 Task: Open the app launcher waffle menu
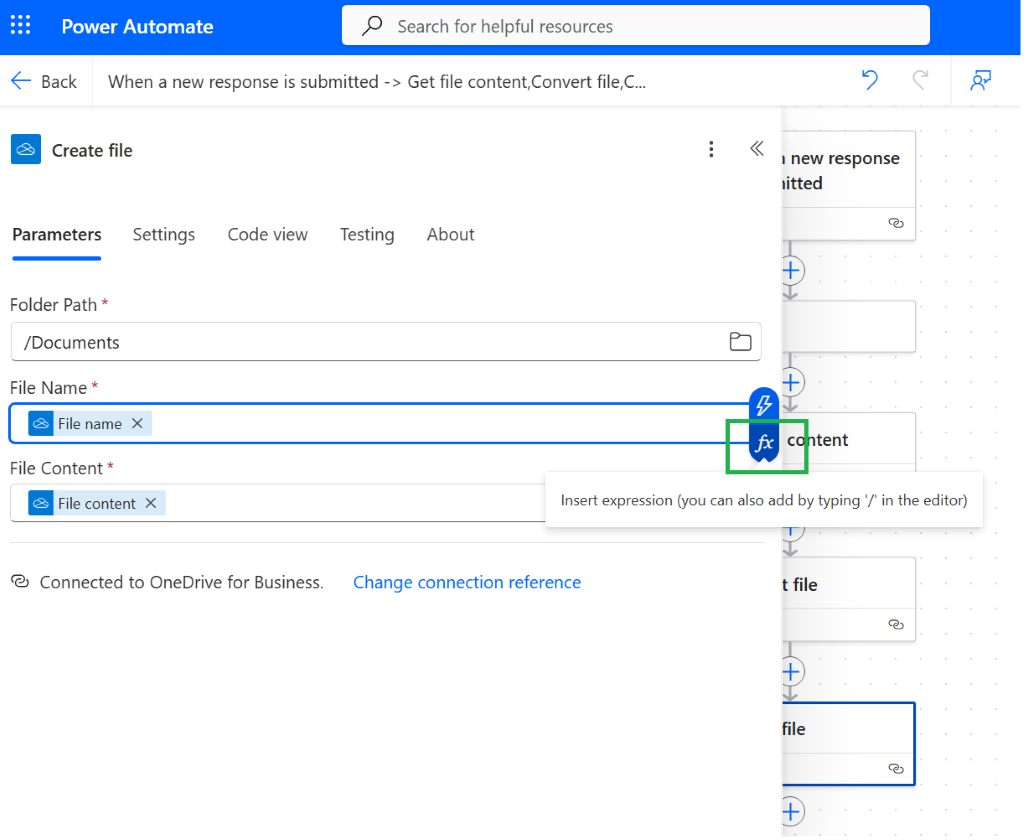[x=20, y=25]
